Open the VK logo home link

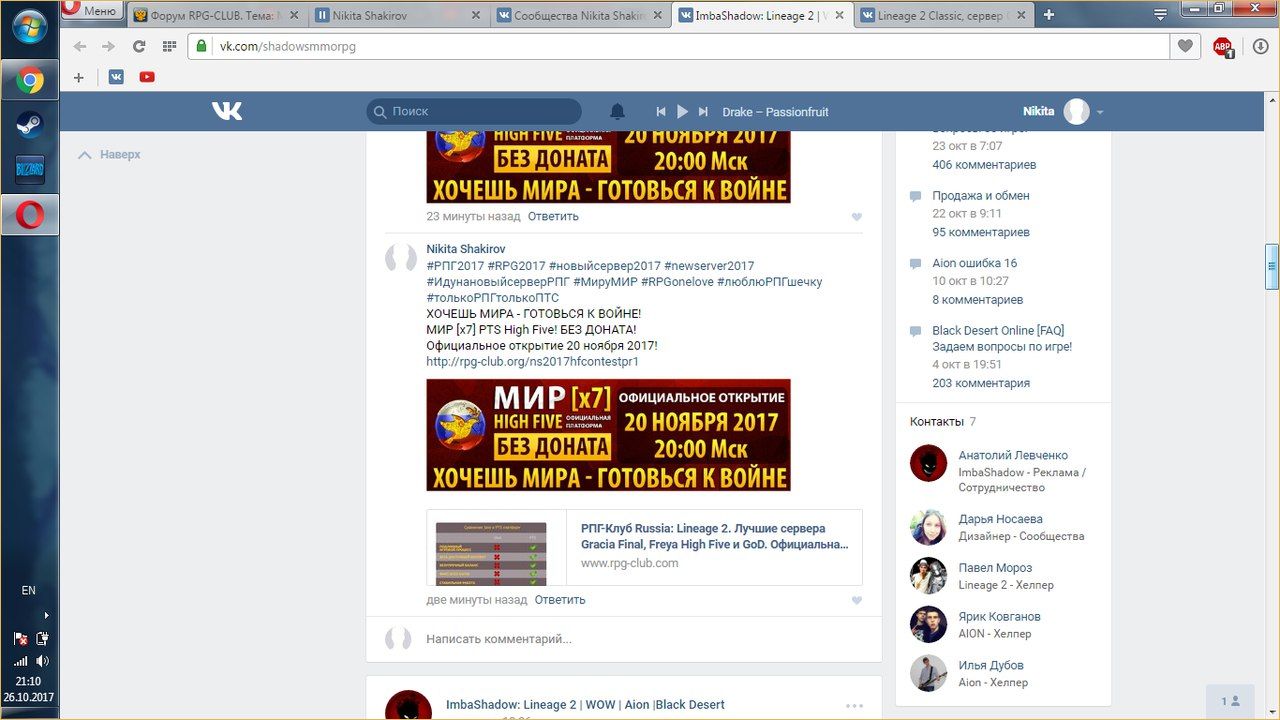[227, 111]
